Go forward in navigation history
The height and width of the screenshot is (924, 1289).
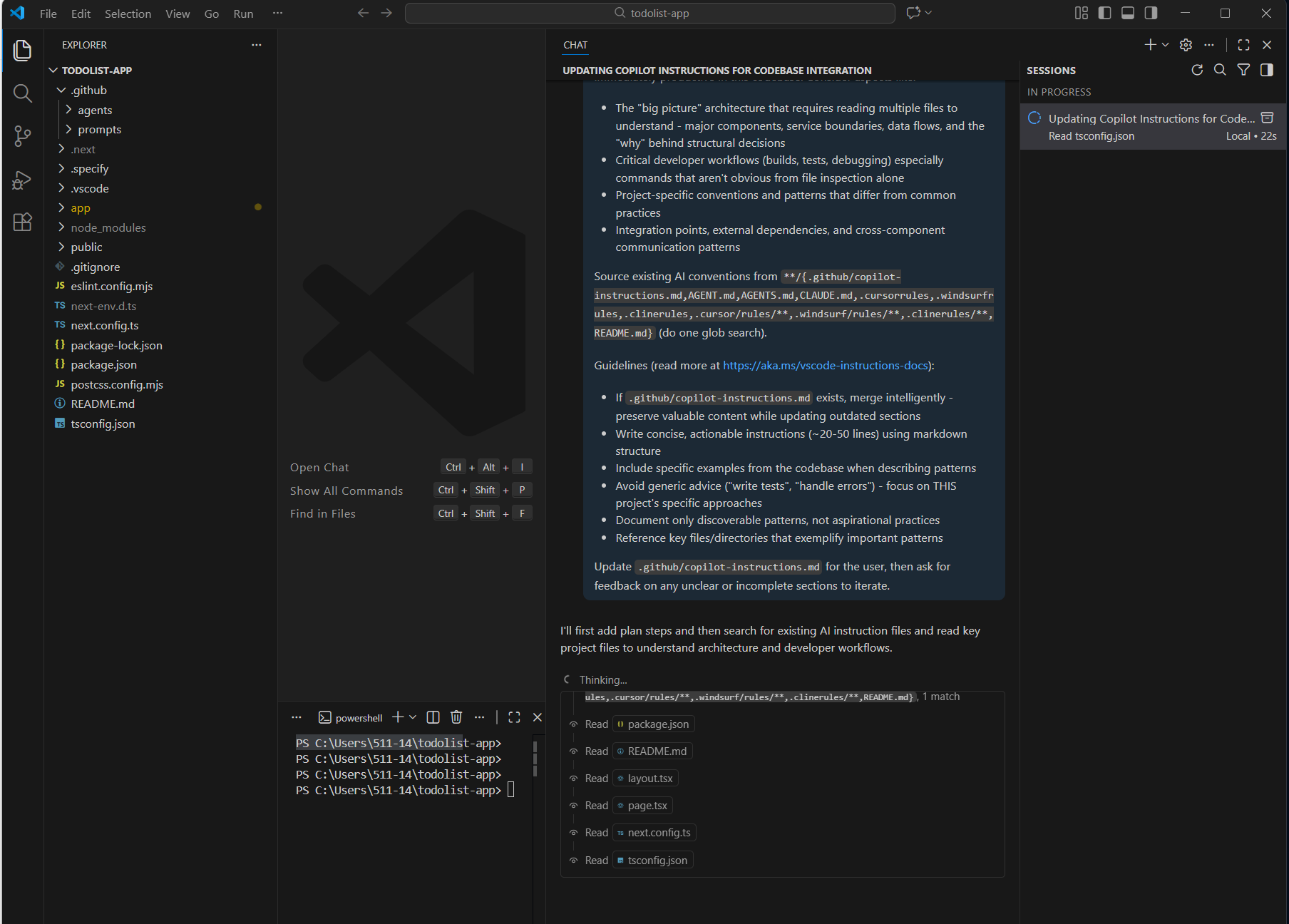[x=386, y=13]
